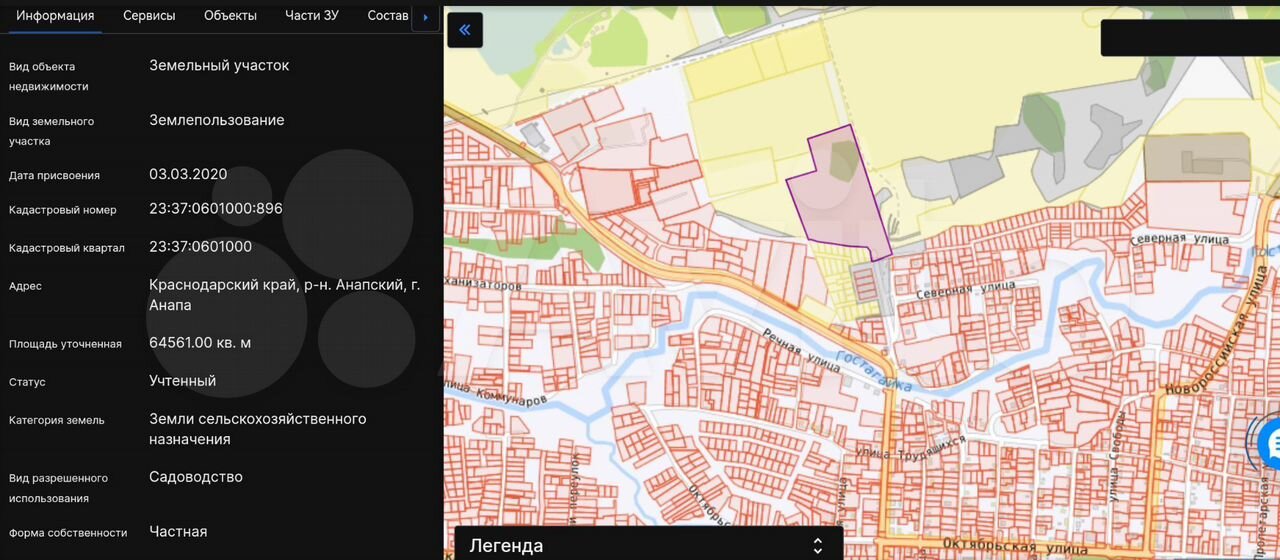Select the Информация tab

(55, 16)
